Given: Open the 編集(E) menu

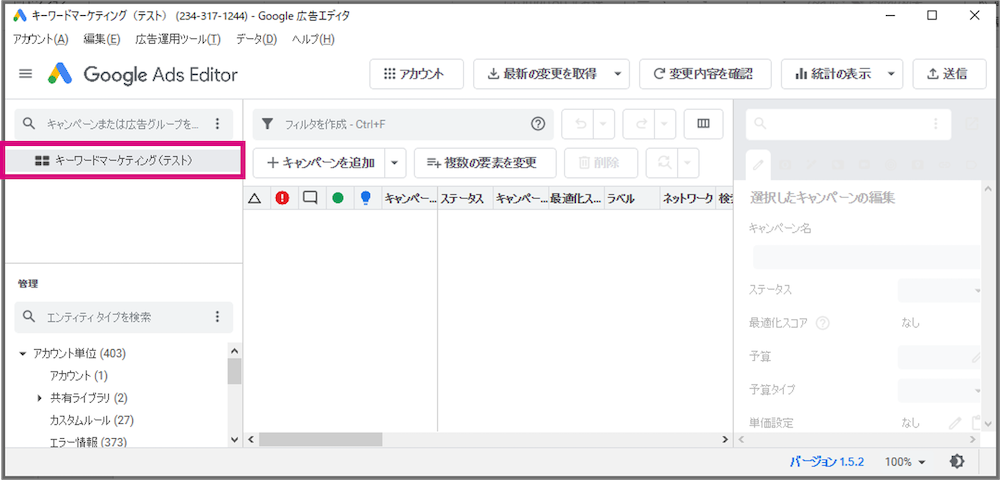Looking at the screenshot, I should tap(102, 39).
